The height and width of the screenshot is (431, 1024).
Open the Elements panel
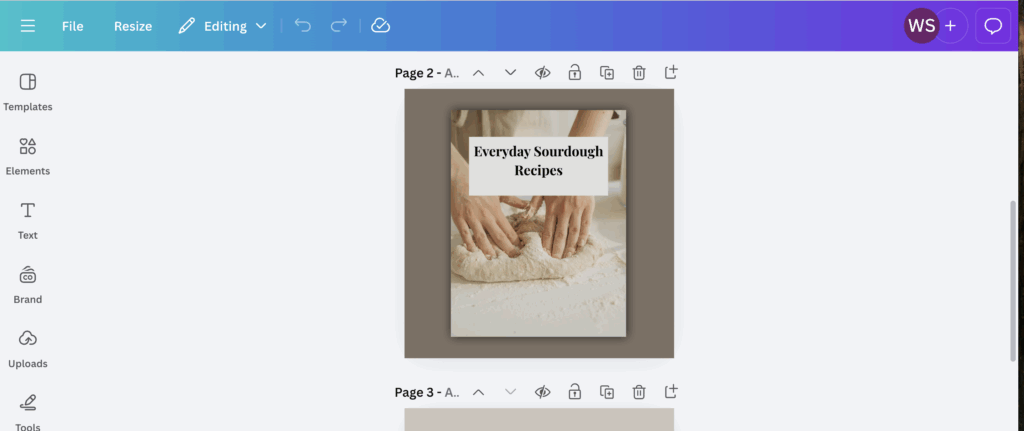27,156
